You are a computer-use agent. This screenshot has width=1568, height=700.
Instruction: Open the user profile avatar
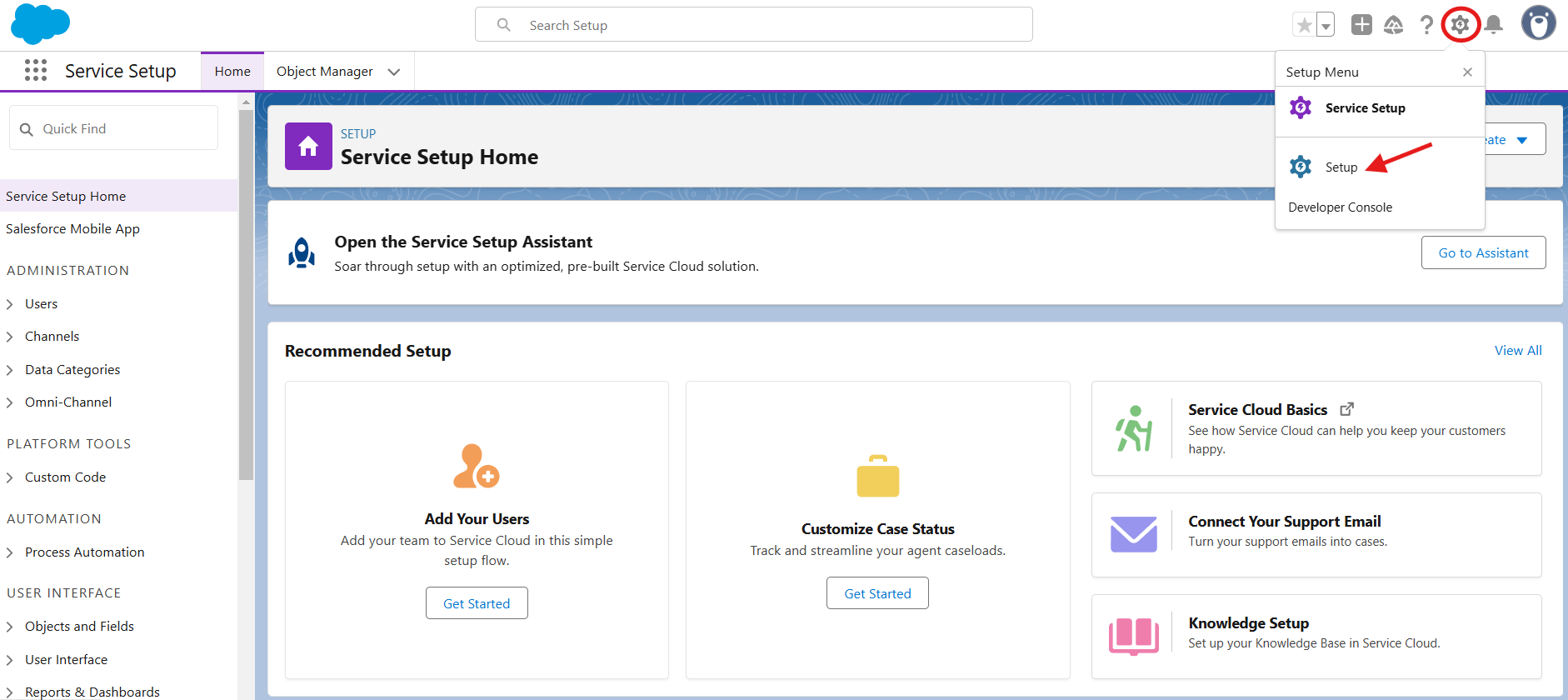(1538, 23)
